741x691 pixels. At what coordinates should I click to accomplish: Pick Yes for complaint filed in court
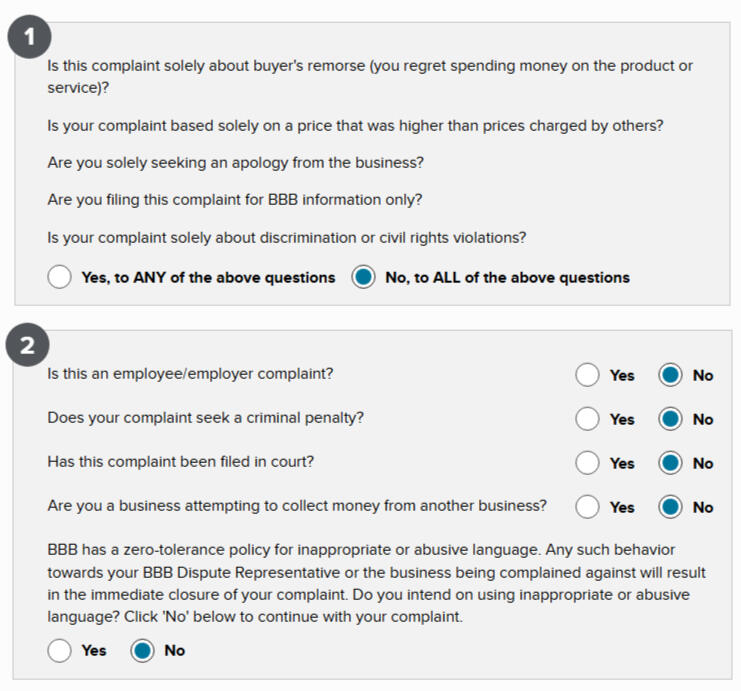point(588,463)
